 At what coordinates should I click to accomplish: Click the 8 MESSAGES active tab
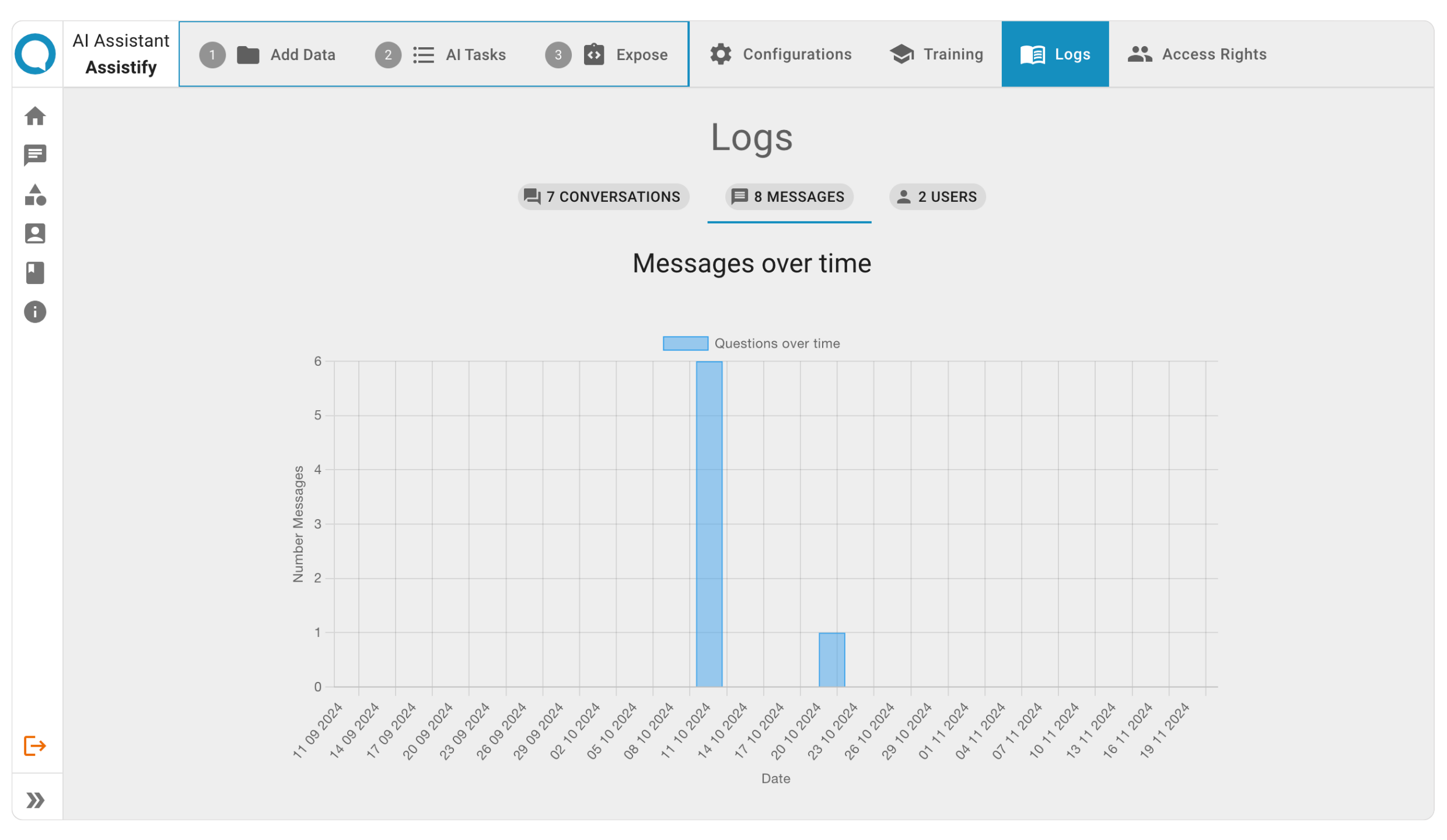(789, 196)
